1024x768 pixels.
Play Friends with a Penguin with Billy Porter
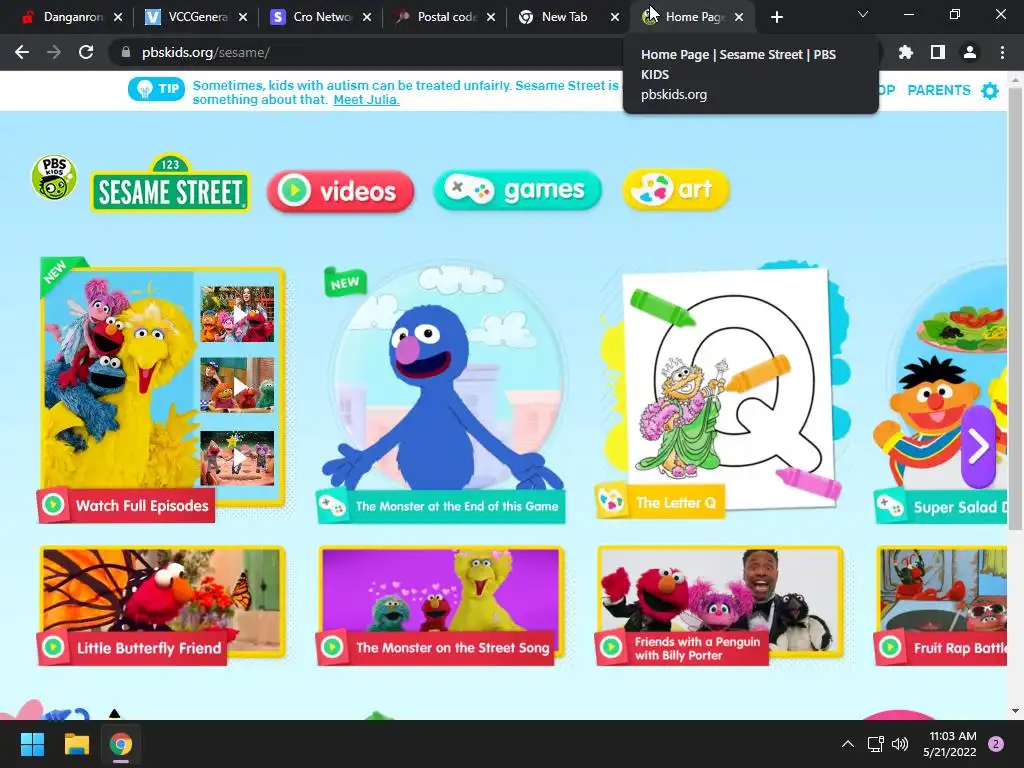tap(720, 605)
